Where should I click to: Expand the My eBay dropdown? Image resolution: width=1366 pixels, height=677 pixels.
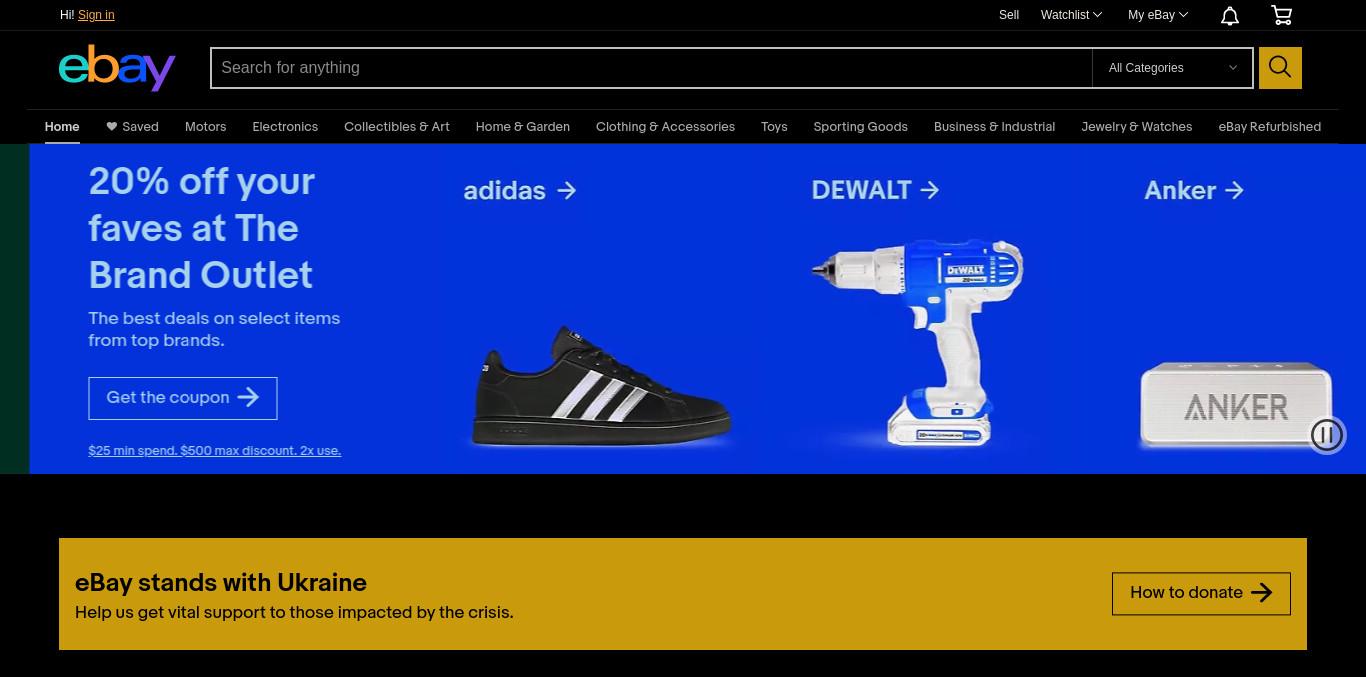[1158, 15]
